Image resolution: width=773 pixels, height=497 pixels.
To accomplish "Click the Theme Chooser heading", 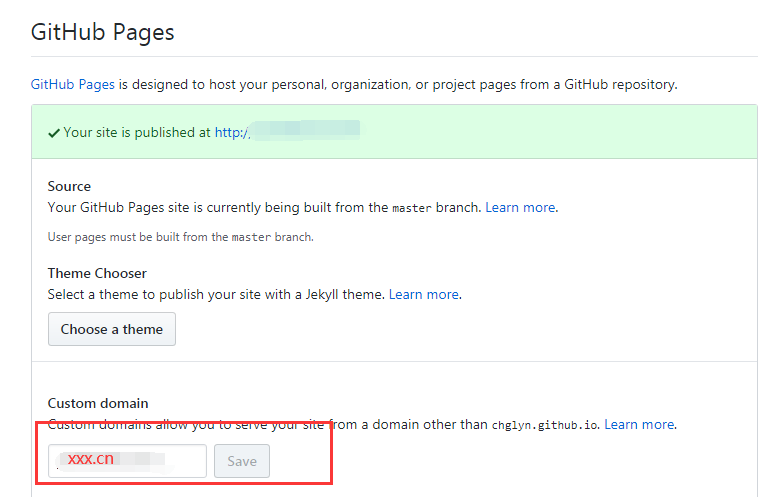I will (97, 273).
